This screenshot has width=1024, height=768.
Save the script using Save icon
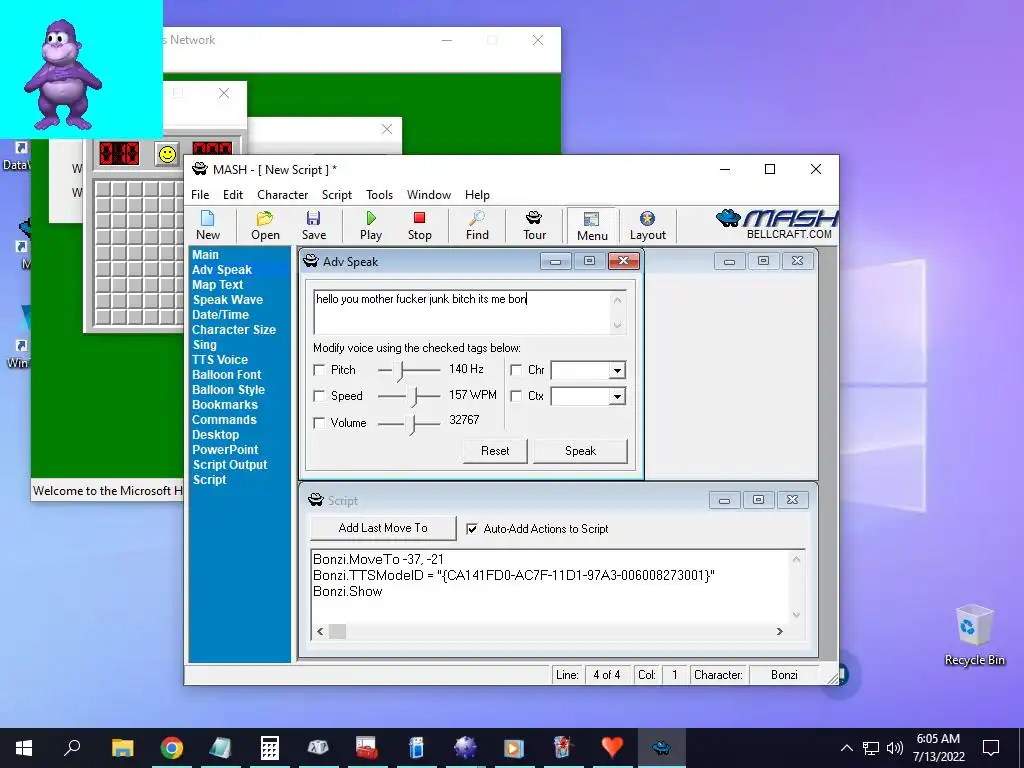[313, 225]
